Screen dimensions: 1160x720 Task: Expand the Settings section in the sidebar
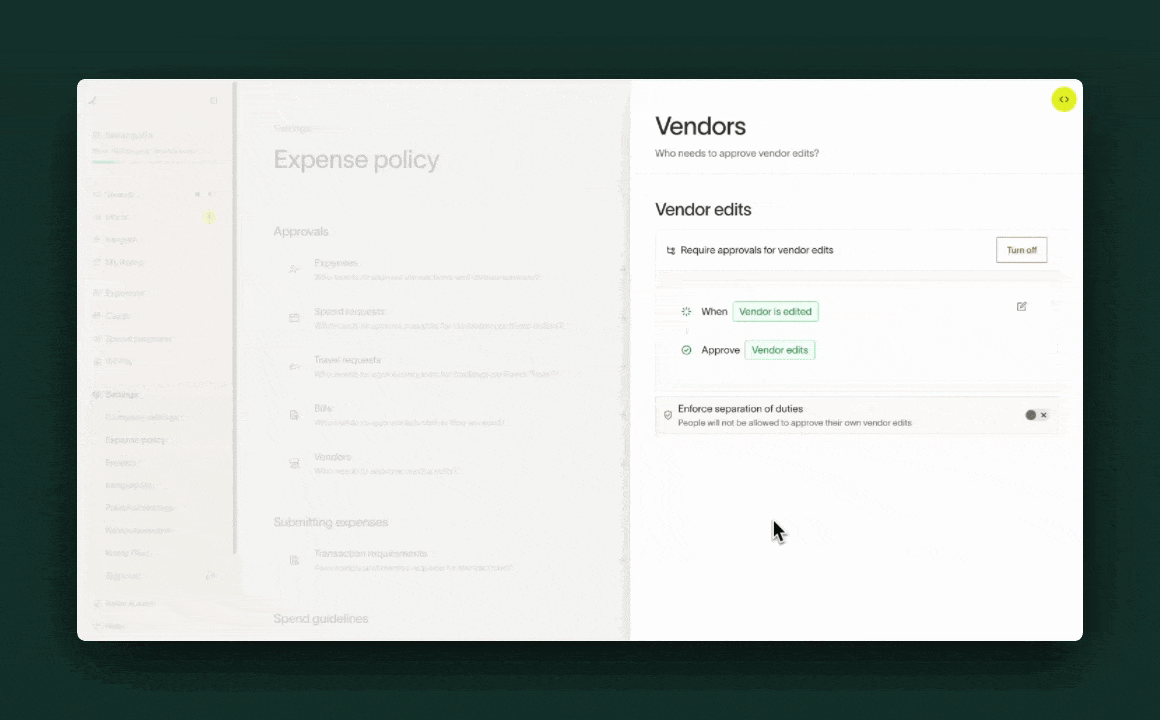[x=121, y=394]
